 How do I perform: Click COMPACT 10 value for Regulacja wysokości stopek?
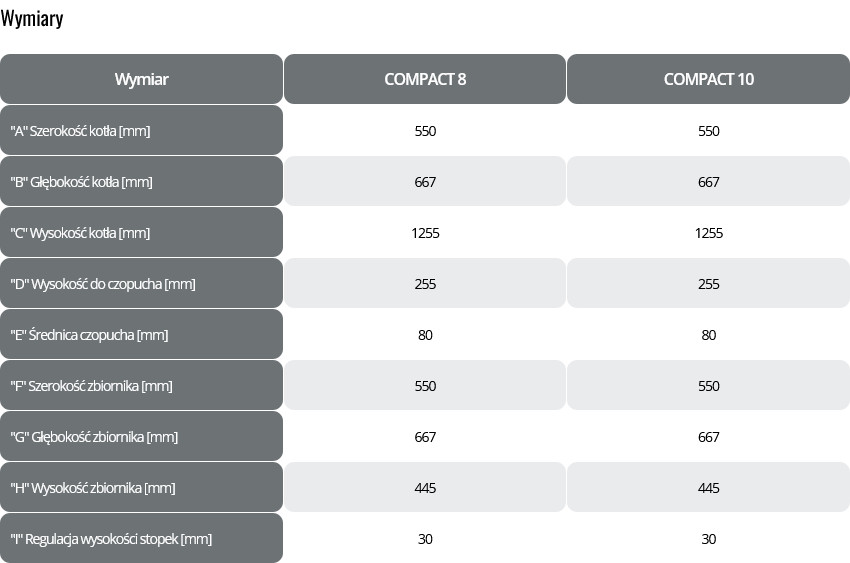coord(708,539)
